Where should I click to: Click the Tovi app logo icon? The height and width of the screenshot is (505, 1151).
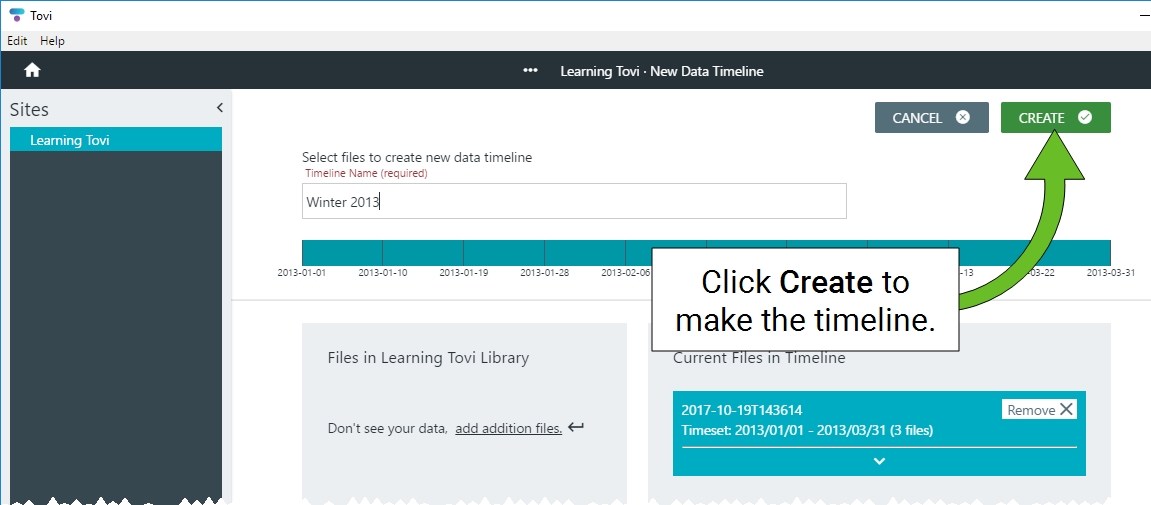click(x=16, y=15)
